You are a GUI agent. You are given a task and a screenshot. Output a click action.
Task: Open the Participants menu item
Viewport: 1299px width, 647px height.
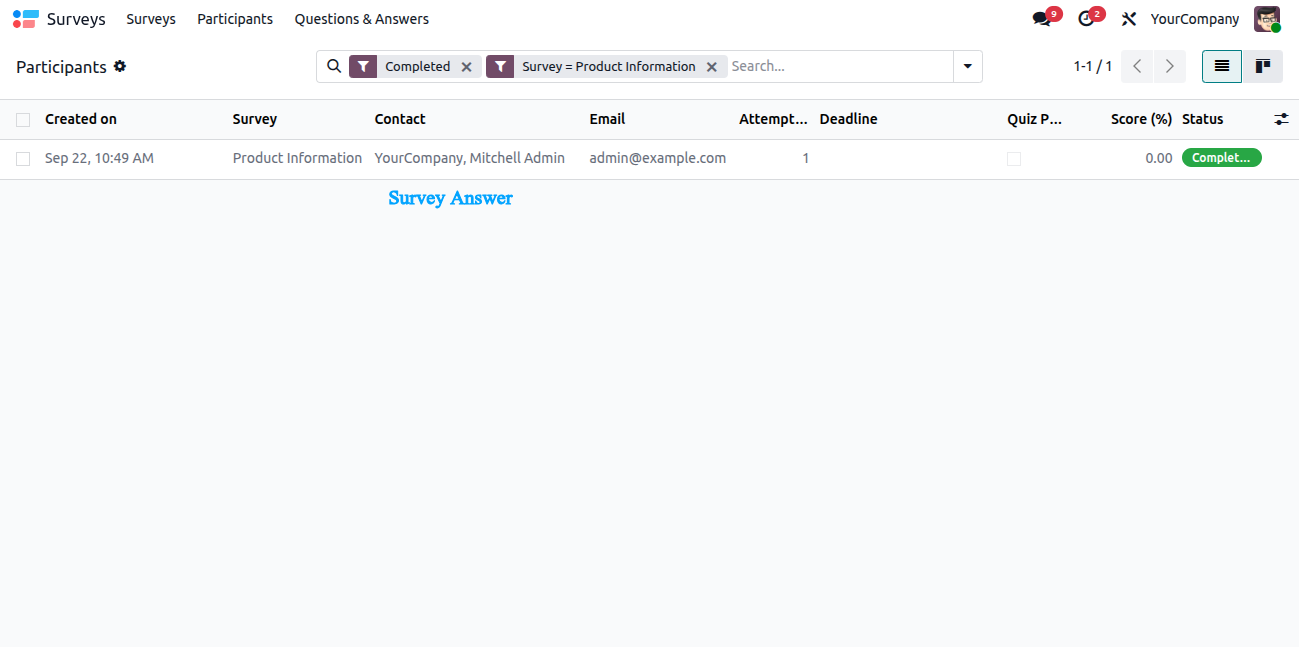point(235,19)
